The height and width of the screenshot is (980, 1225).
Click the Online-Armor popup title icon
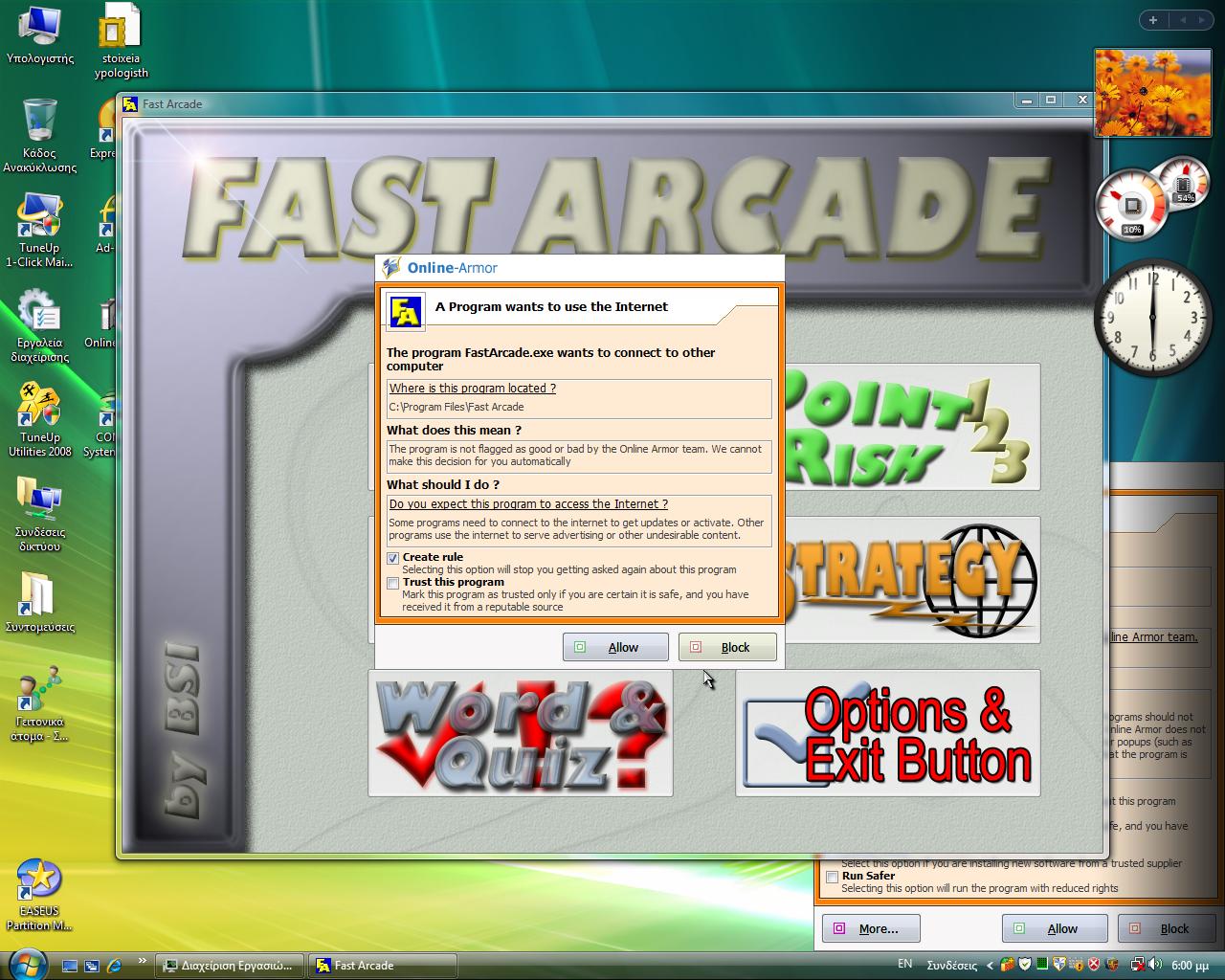[x=390, y=268]
